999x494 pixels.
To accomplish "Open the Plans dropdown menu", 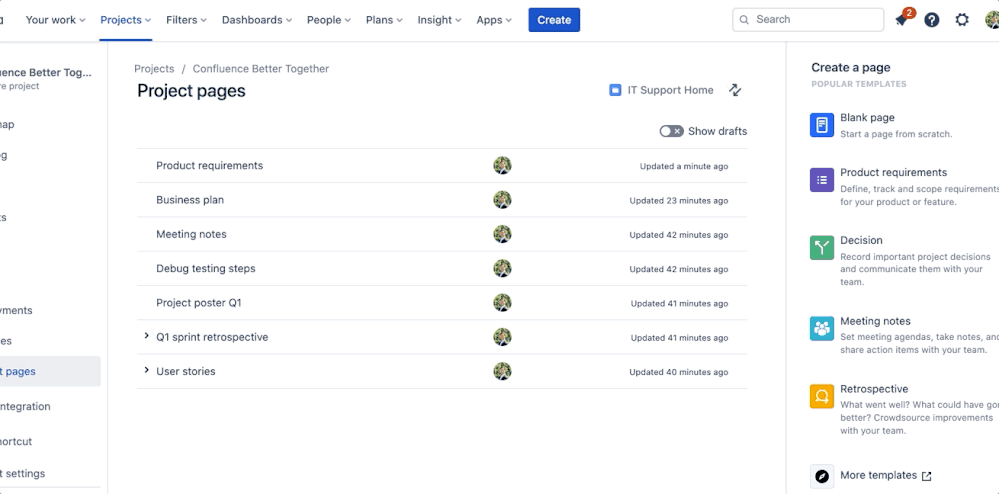I will [x=384, y=20].
